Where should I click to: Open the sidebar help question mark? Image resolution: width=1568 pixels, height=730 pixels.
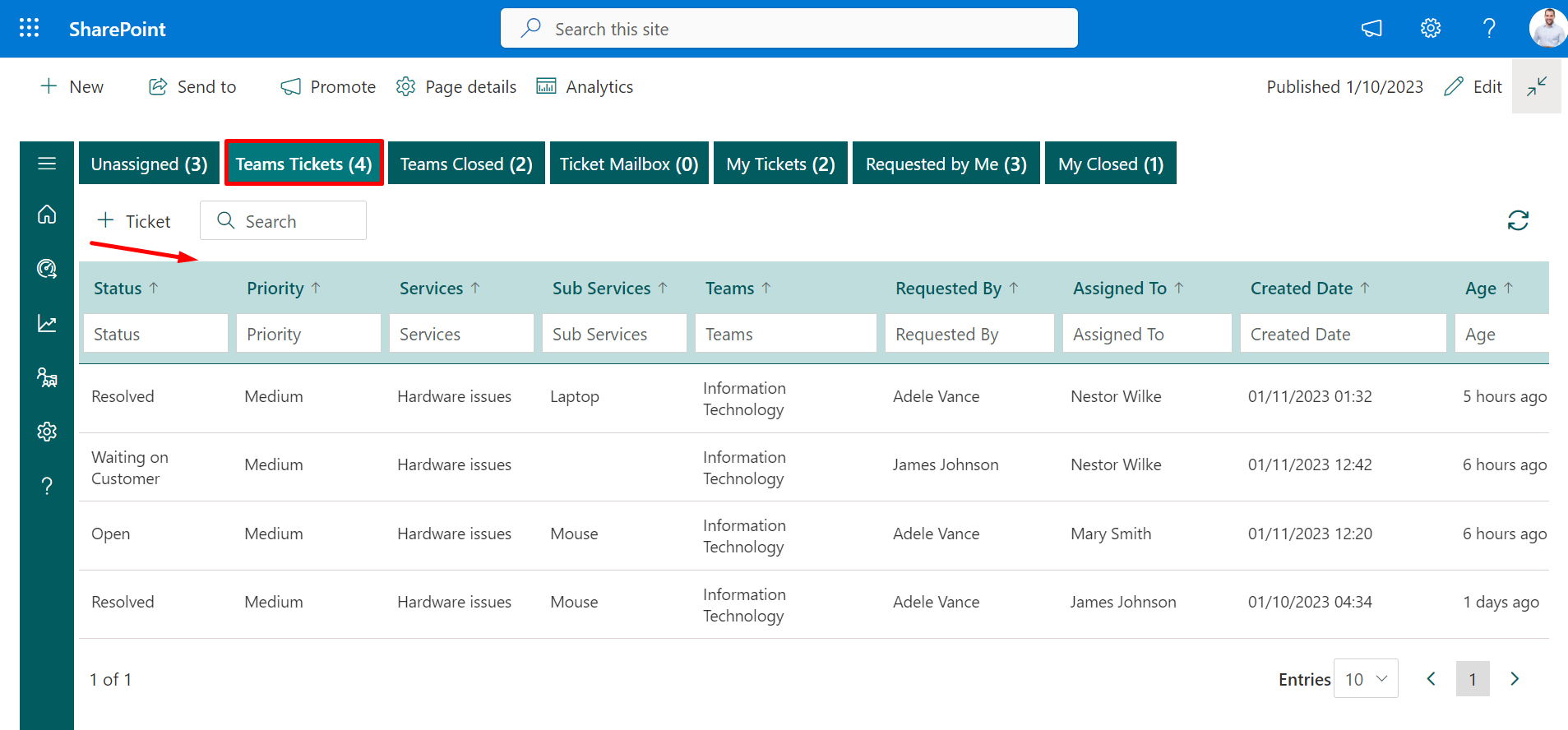click(x=47, y=486)
